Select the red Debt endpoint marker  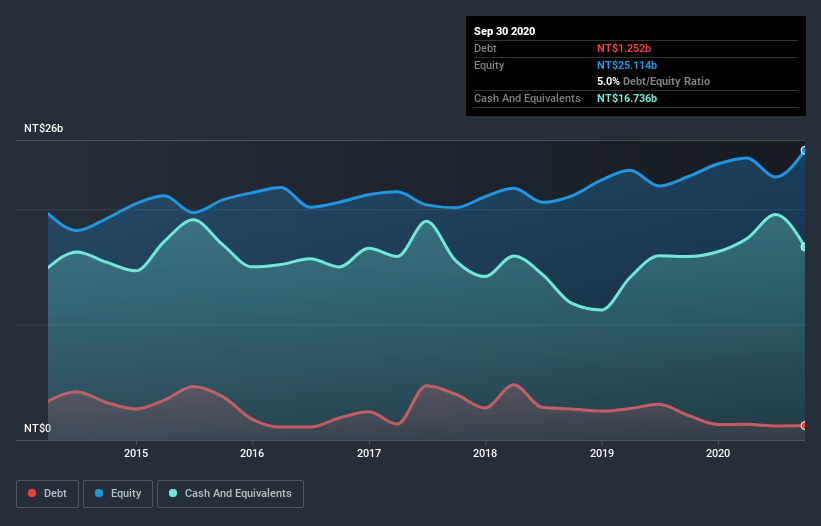tap(804, 426)
